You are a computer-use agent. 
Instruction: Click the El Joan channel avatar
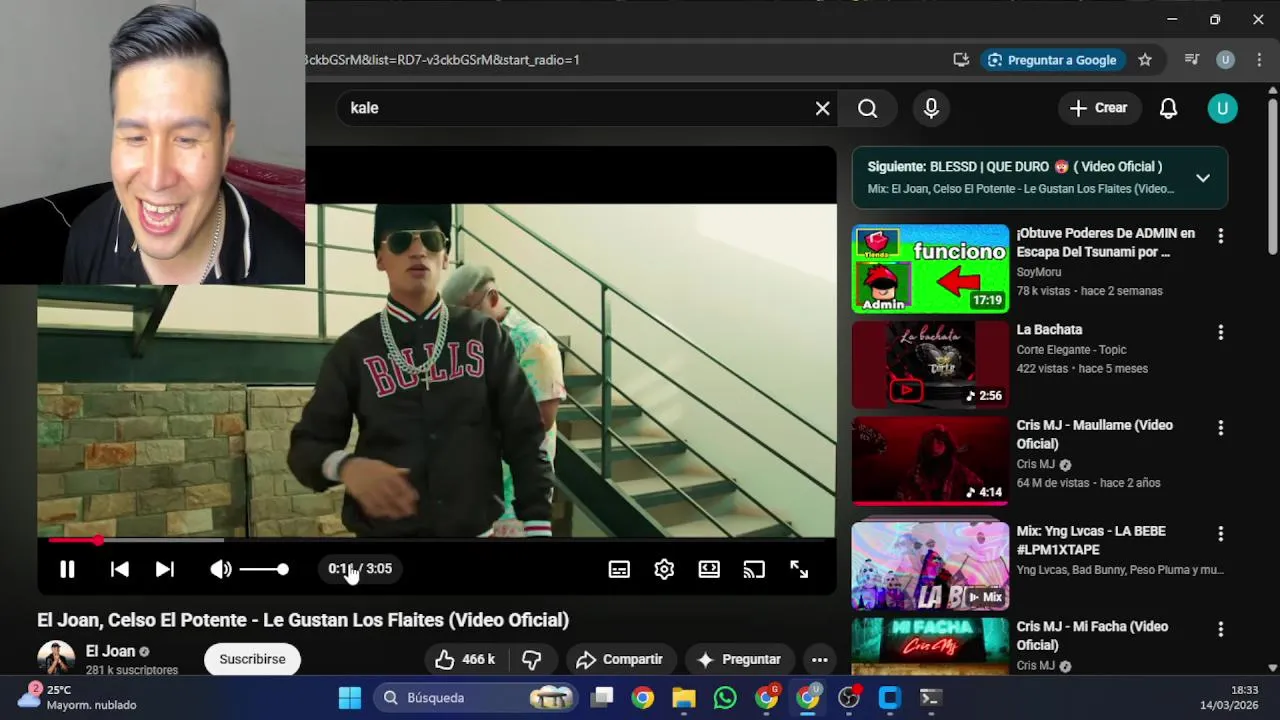[x=56, y=658]
